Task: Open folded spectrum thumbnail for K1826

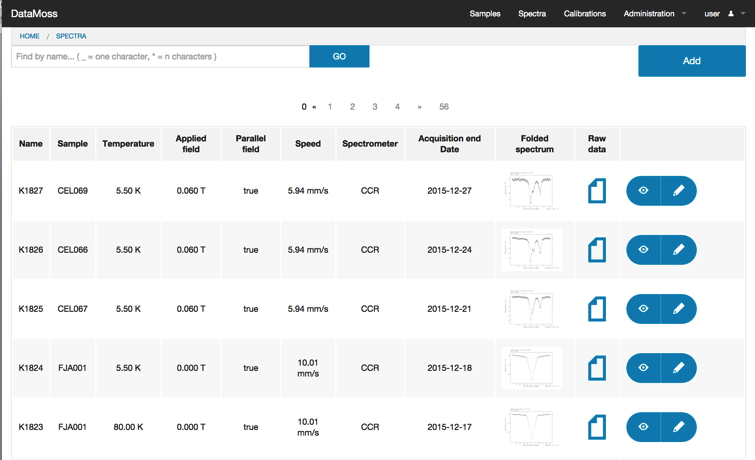Action: pyautogui.click(x=532, y=250)
